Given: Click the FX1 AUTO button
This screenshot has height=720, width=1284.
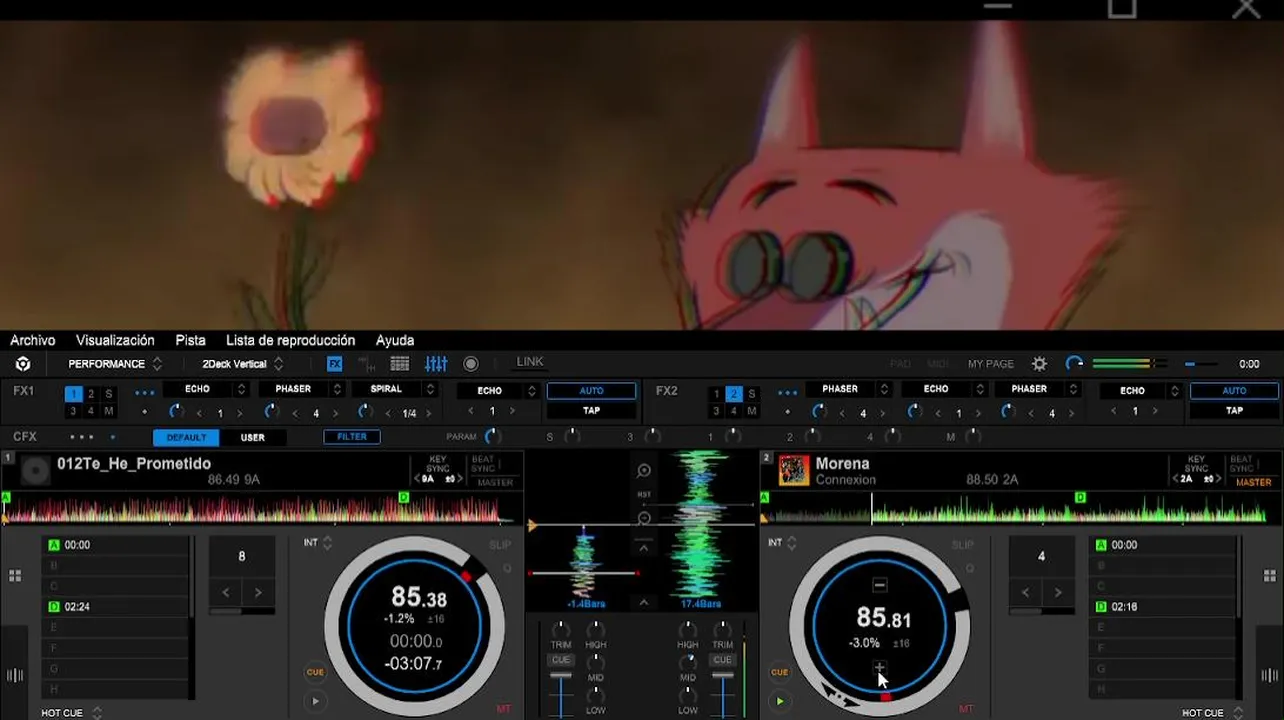Looking at the screenshot, I should point(591,391).
